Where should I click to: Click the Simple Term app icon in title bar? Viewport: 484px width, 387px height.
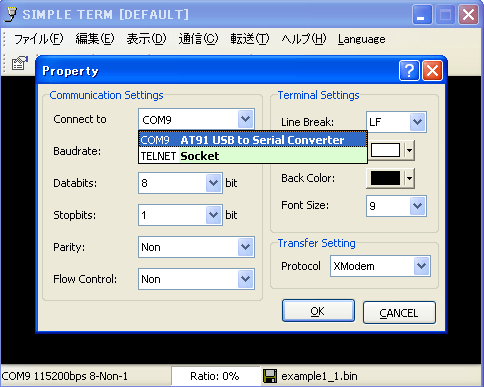11,14
